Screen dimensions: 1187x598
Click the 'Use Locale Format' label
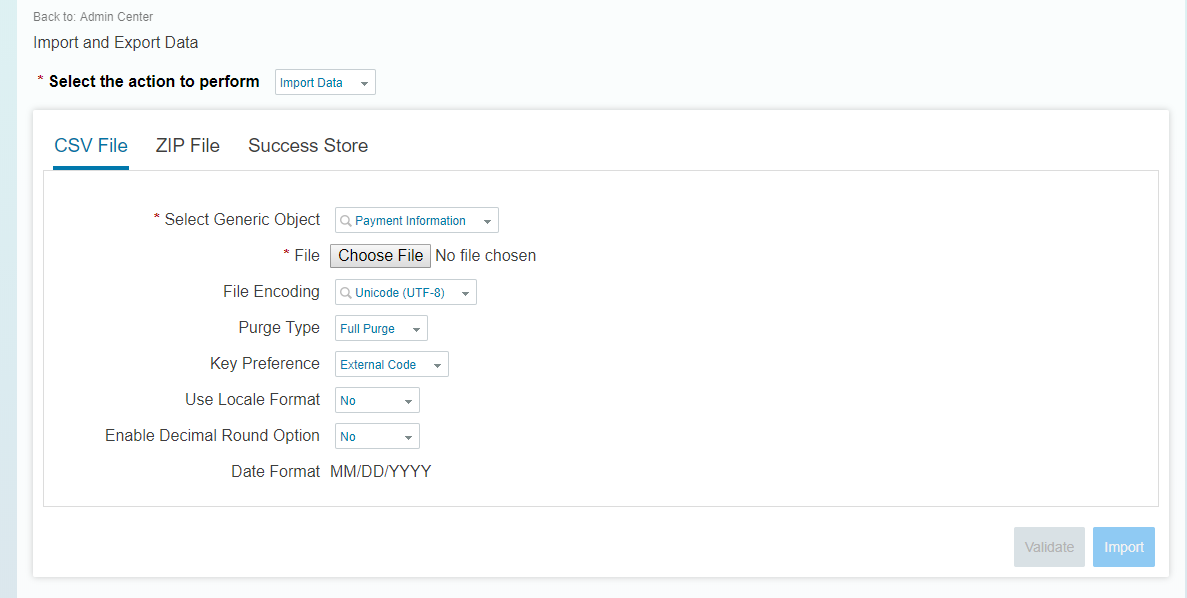click(x=253, y=399)
